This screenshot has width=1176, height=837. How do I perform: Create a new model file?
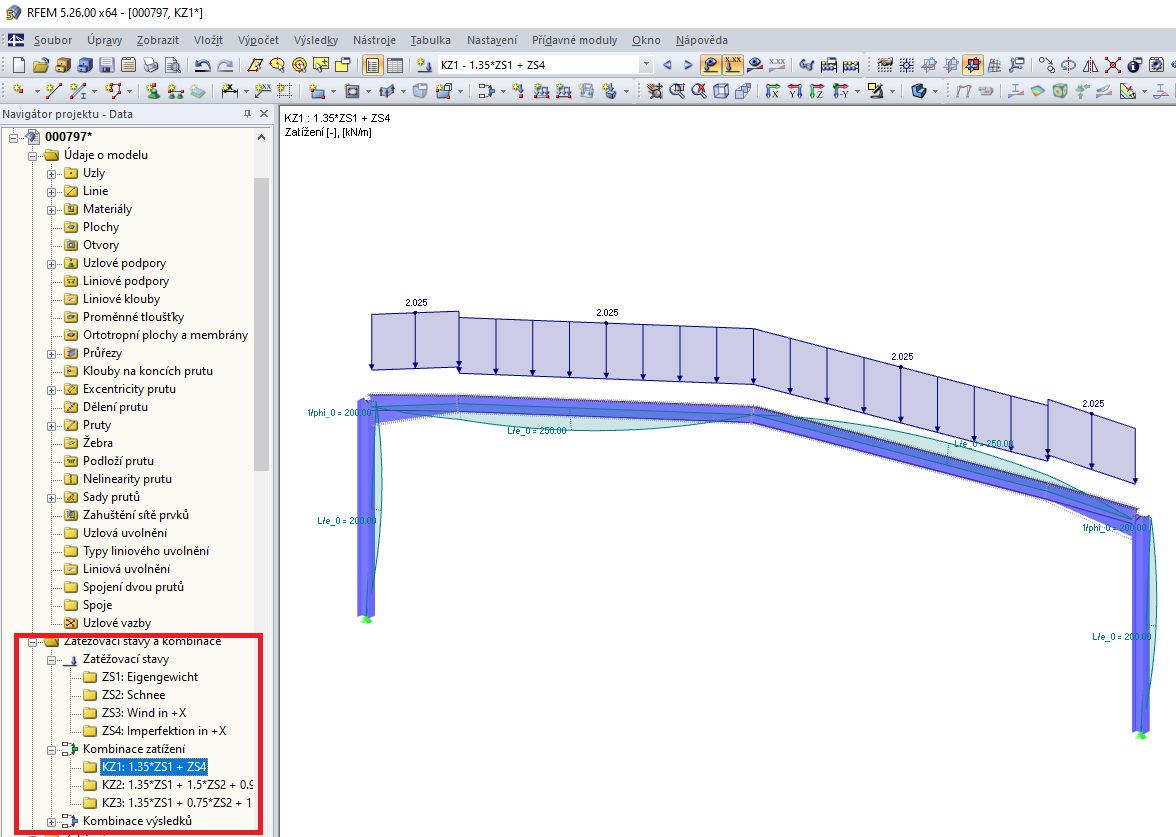19,65
